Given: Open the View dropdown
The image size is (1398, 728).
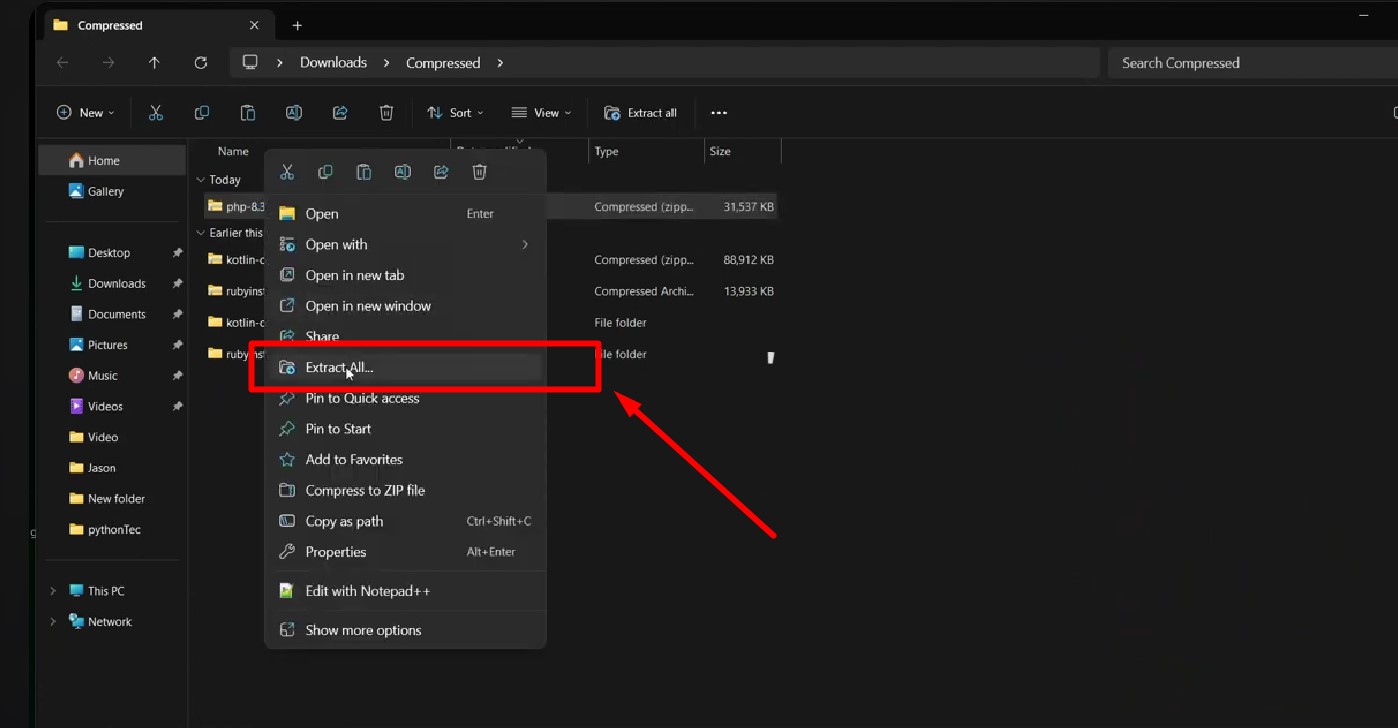Looking at the screenshot, I should coord(541,113).
